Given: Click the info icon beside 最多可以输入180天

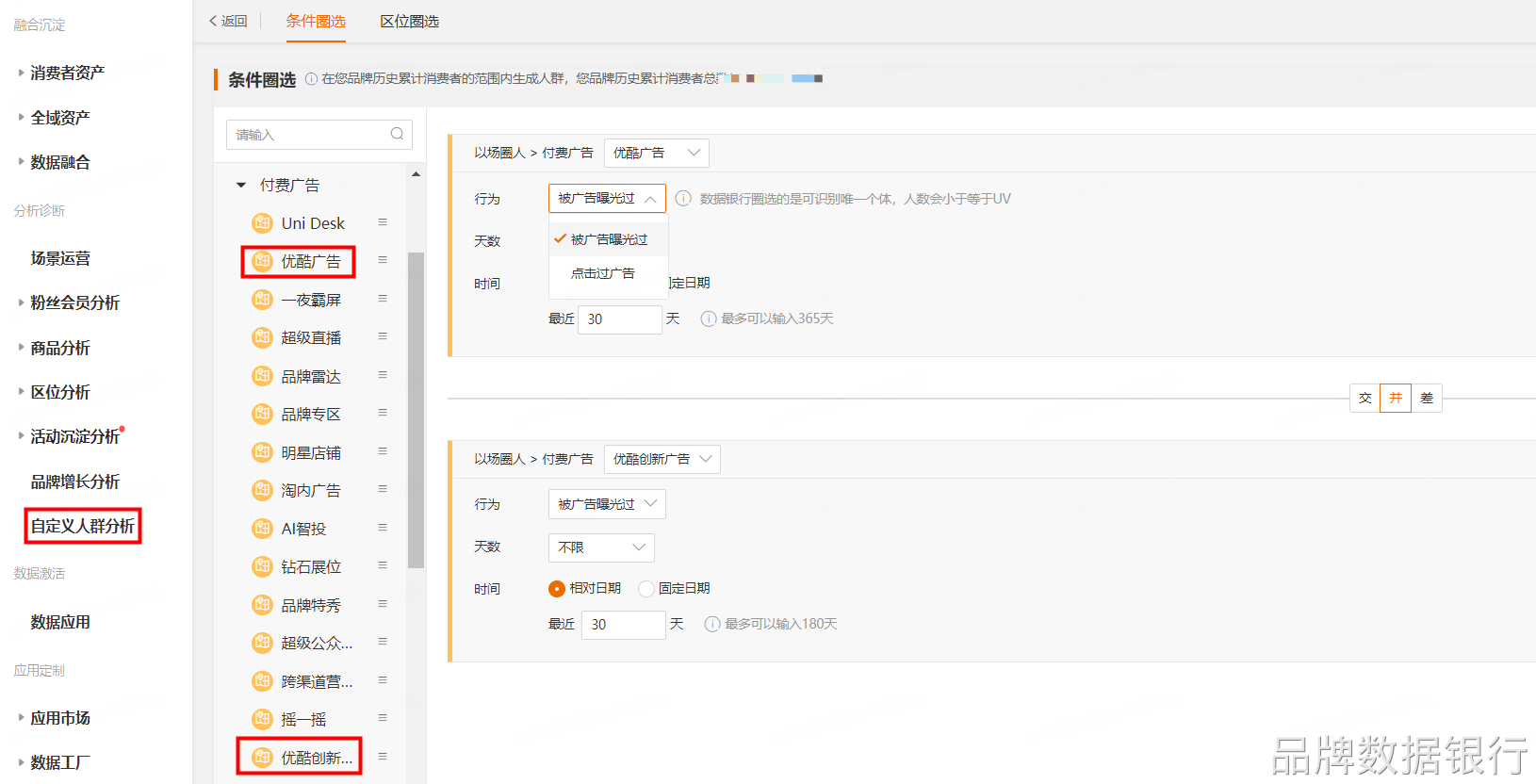Looking at the screenshot, I should pos(712,624).
